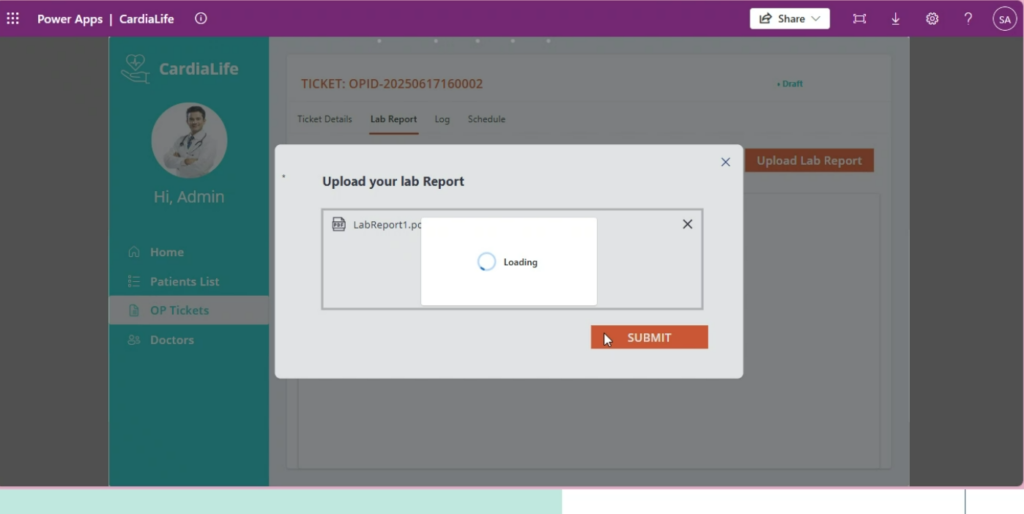1024x514 pixels.
Task: Open the SA account avatar
Action: [x=1004, y=19]
